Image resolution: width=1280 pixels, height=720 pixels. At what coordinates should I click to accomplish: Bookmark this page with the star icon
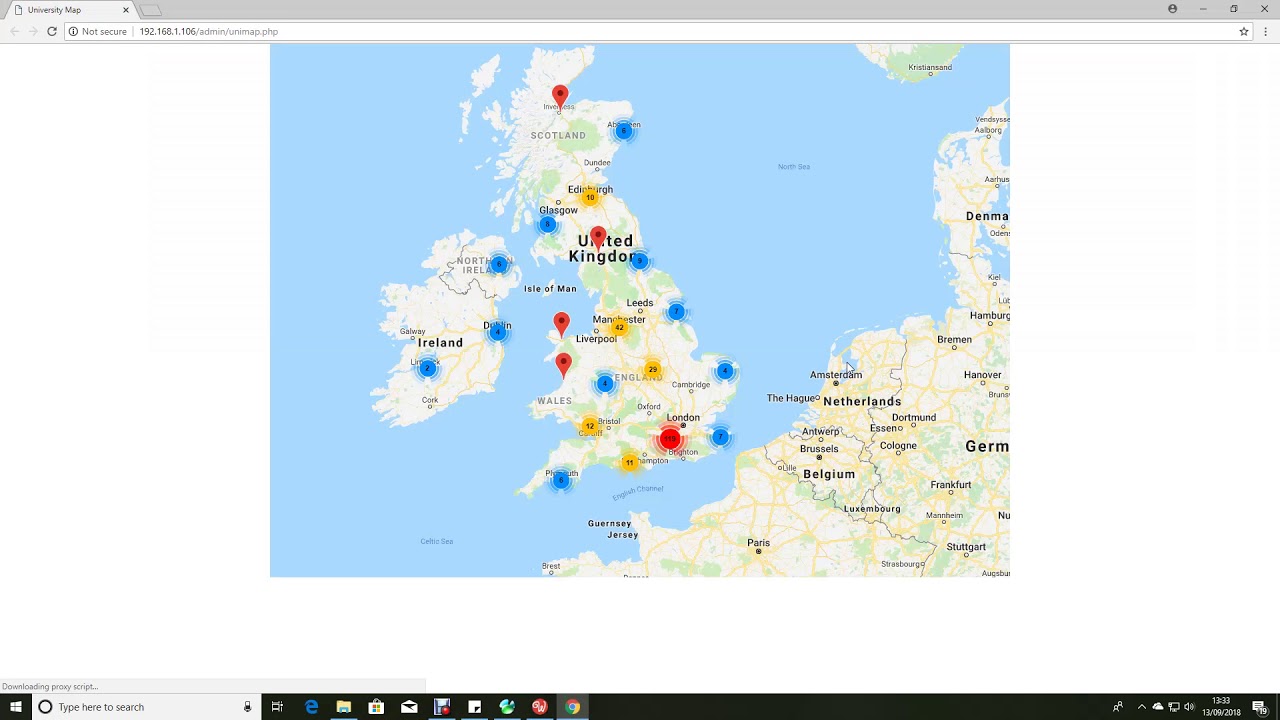1244,31
